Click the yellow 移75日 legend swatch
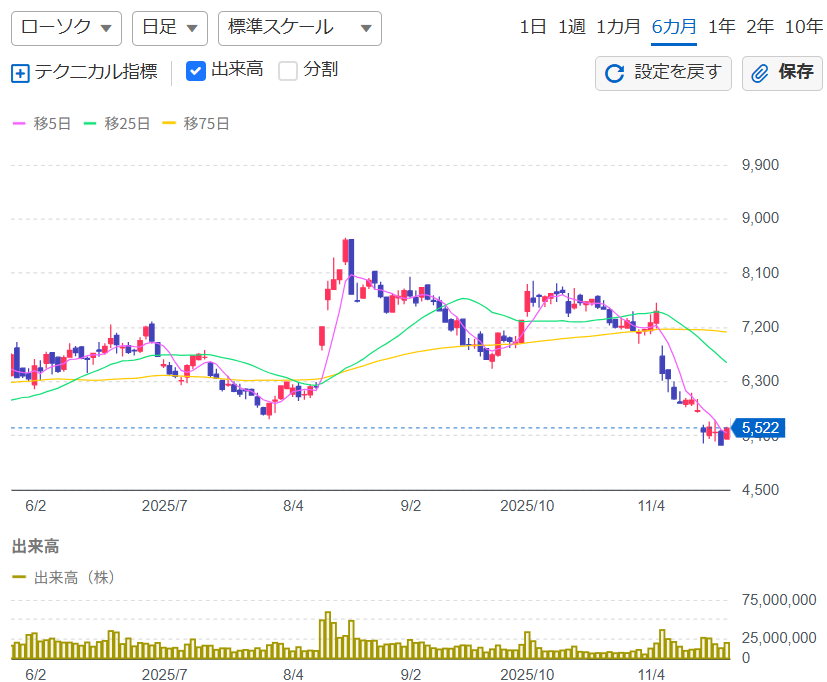The height and width of the screenshot is (682, 827). click(169, 124)
